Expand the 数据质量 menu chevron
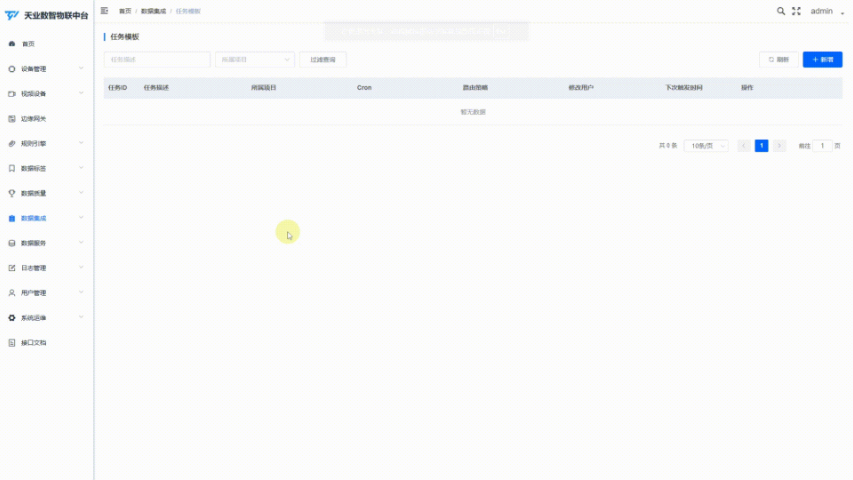This screenshot has height=480, width=853. pyautogui.click(x=81, y=193)
